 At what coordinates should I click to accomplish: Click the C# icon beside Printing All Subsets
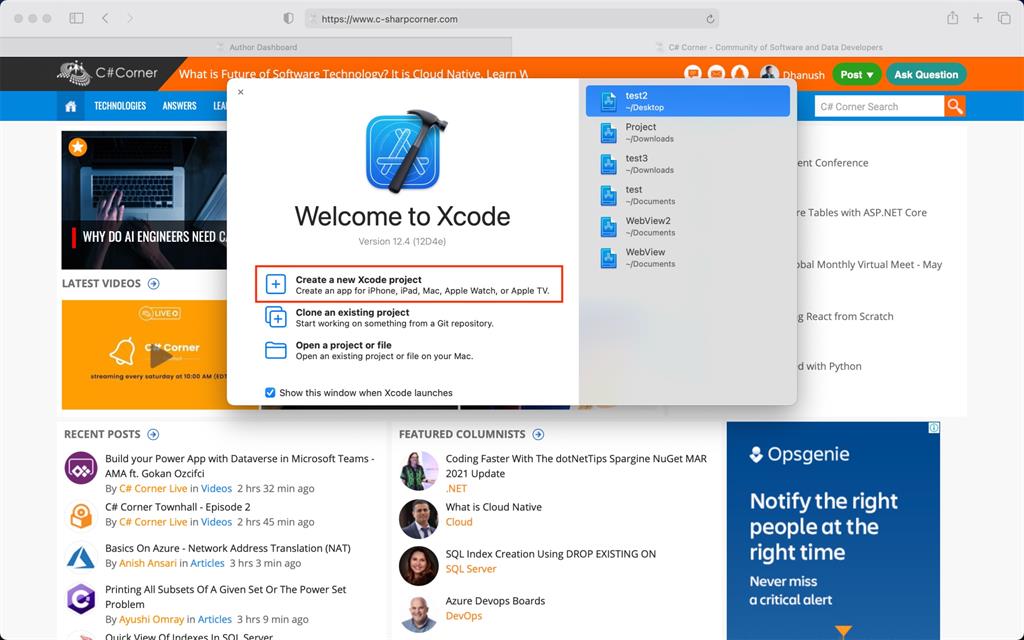(81, 599)
